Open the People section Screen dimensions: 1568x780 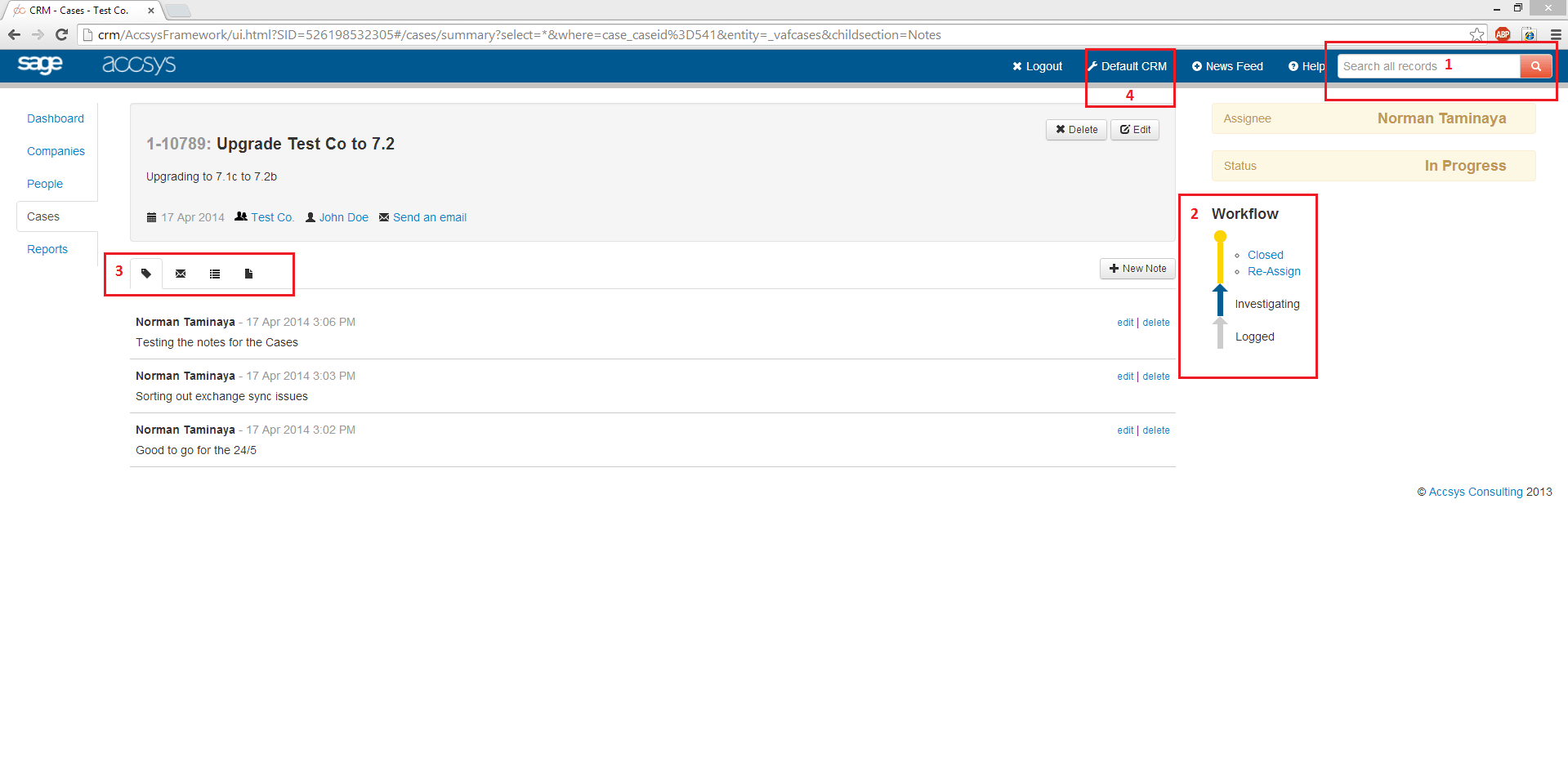(x=45, y=184)
